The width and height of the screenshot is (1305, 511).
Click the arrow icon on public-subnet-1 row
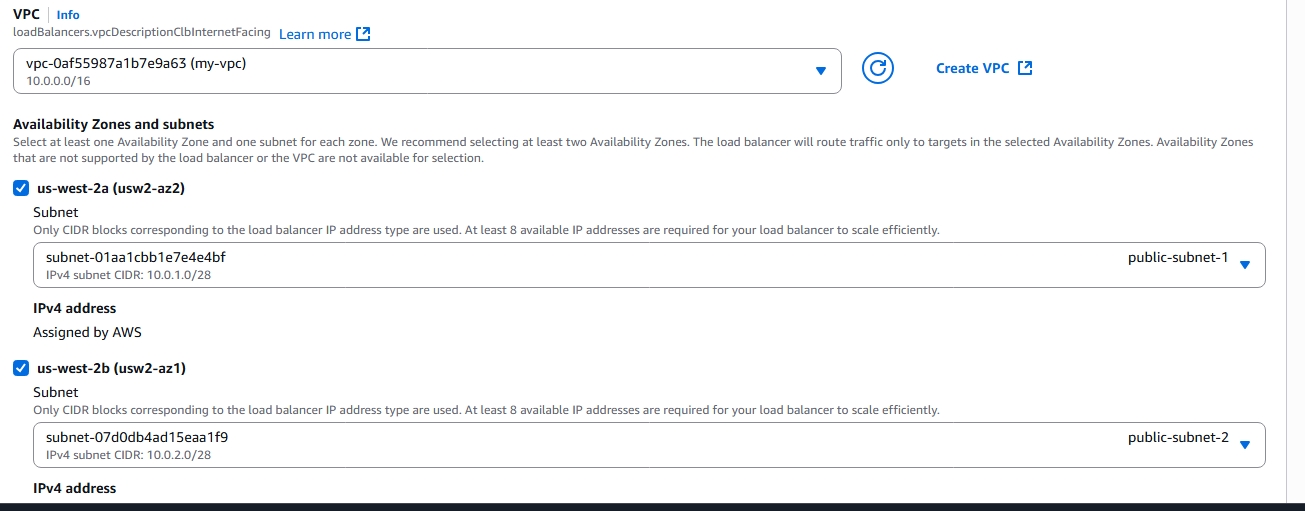click(1245, 265)
